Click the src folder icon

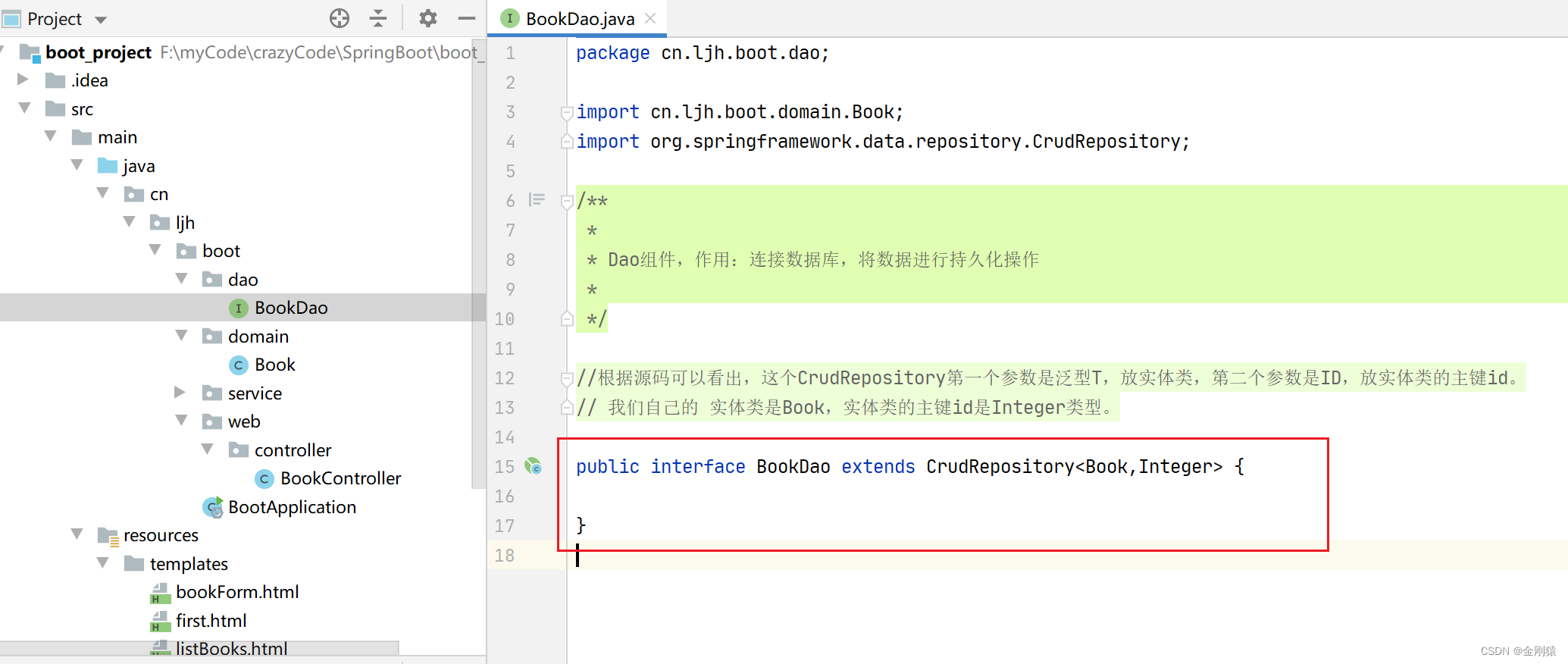pyautogui.click(x=55, y=108)
